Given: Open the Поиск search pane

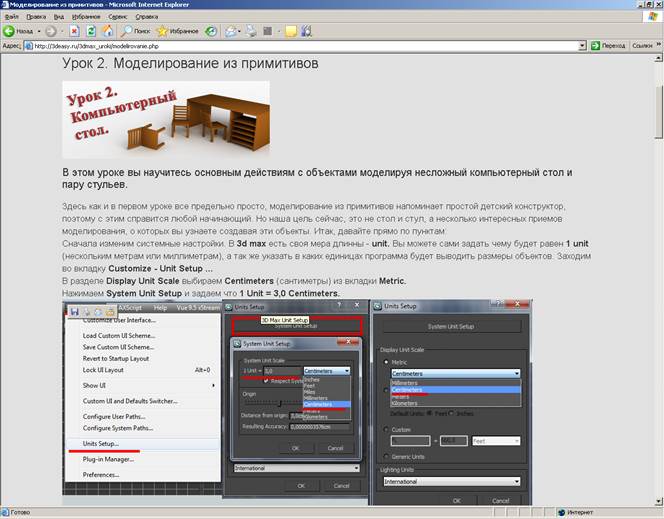Looking at the screenshot, I should pos(136,31).
